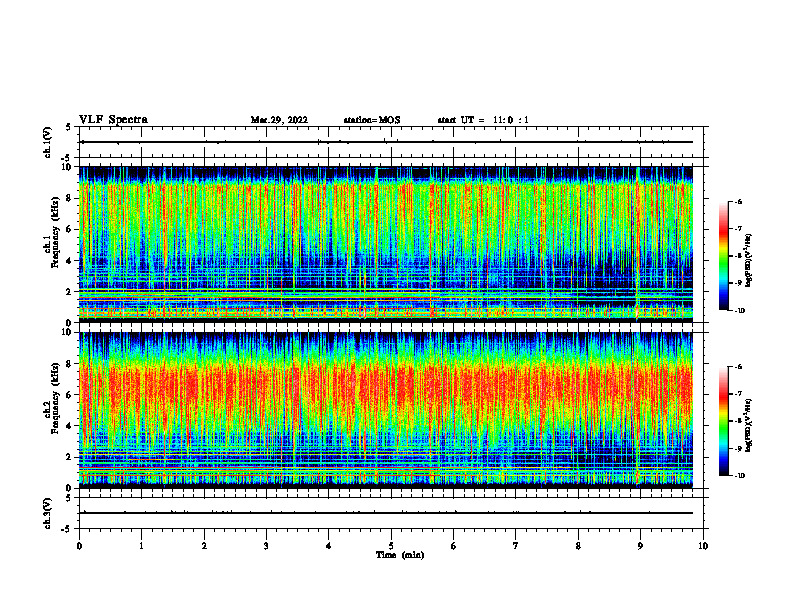Image resolution: width=792 pixels, height=612 pixels.
Task: Click the ch.1 frequency tick label "8"
Action: tap(70, 198)
